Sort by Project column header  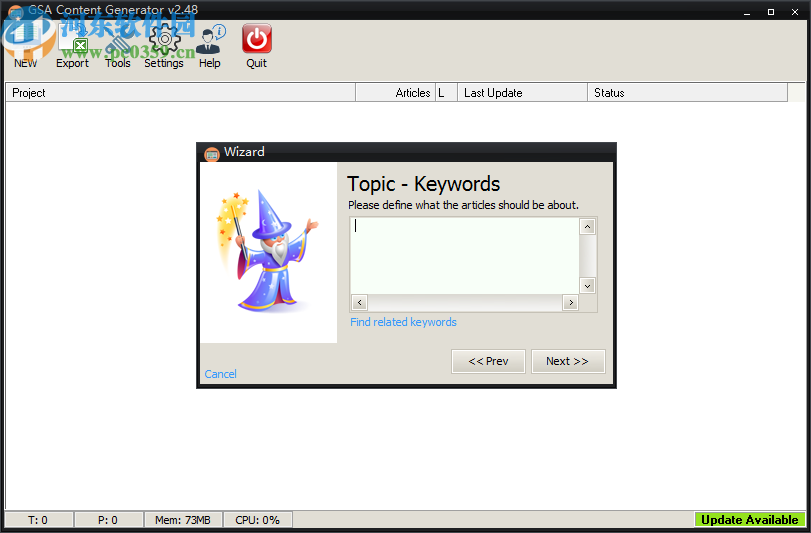pos(181,93)
